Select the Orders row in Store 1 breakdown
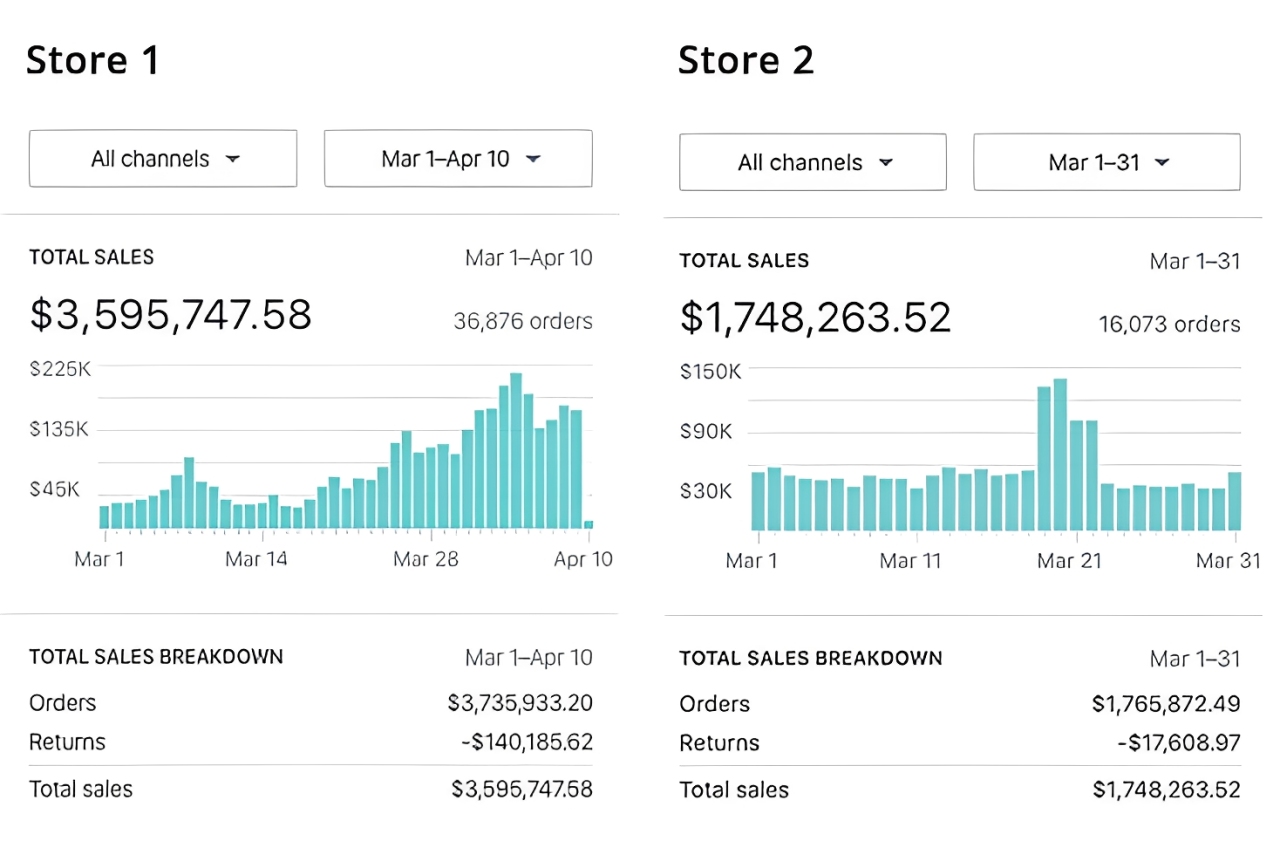Viewport: 1280px width, 841px height. tap(62, 703)
